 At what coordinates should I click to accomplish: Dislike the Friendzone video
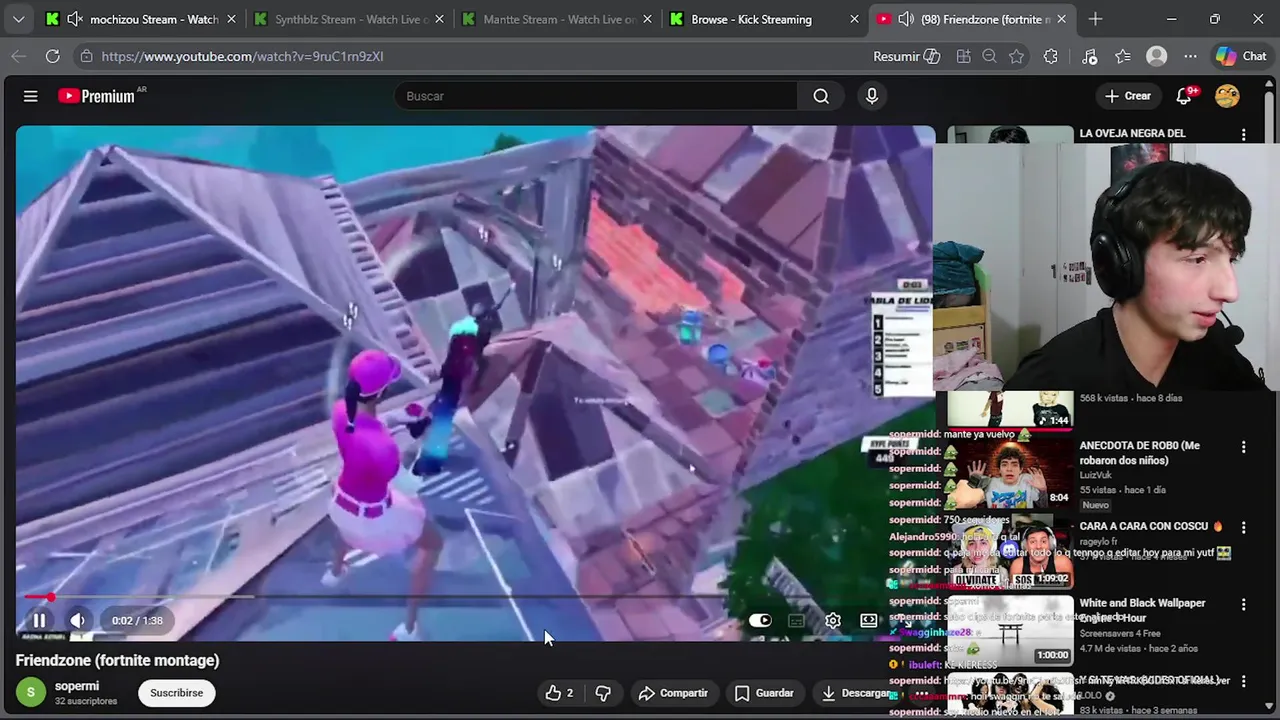pyautogui.click(x=603, y=693)
